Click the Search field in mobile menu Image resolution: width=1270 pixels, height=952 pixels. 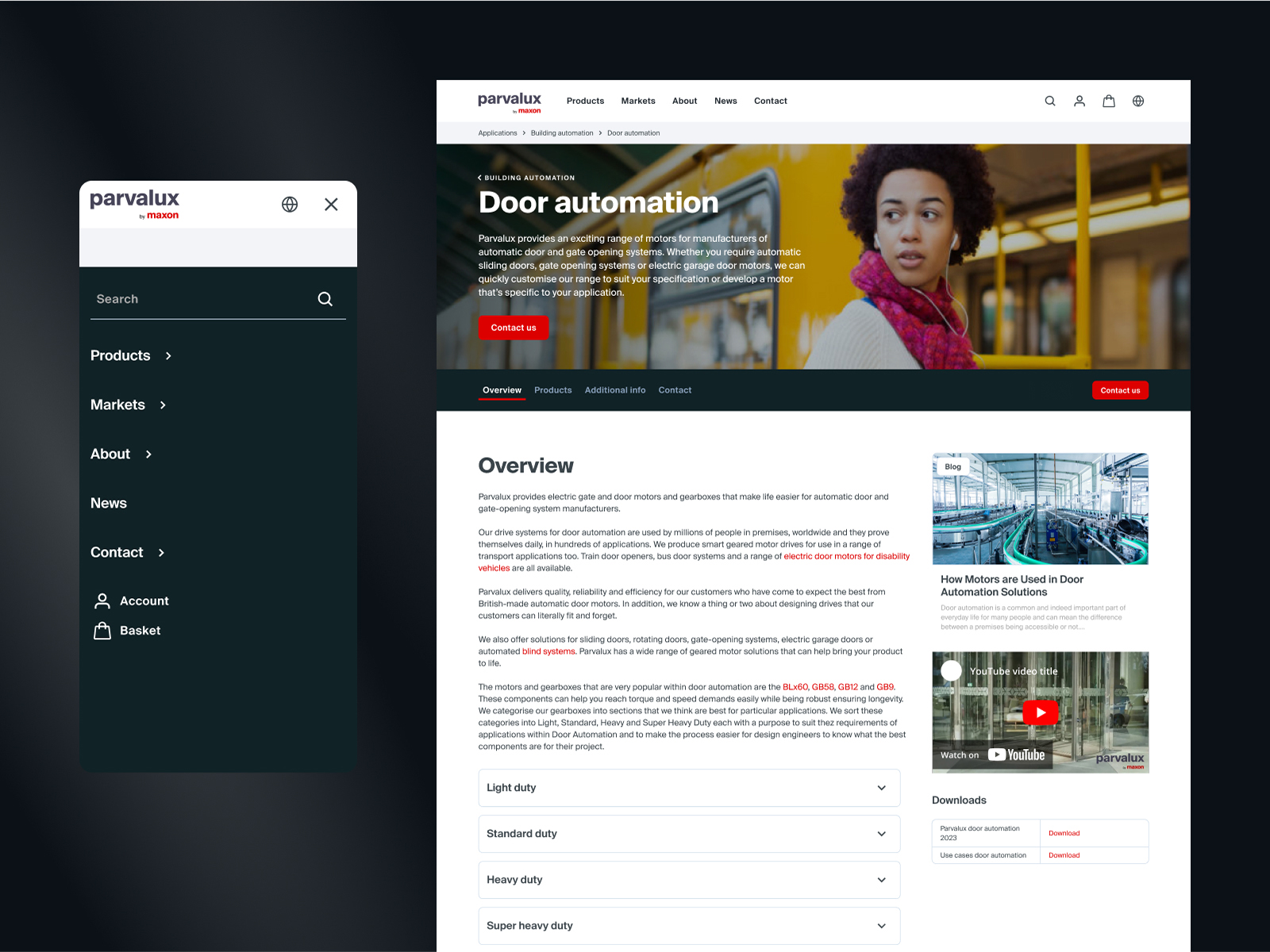(x=218, y=299)
